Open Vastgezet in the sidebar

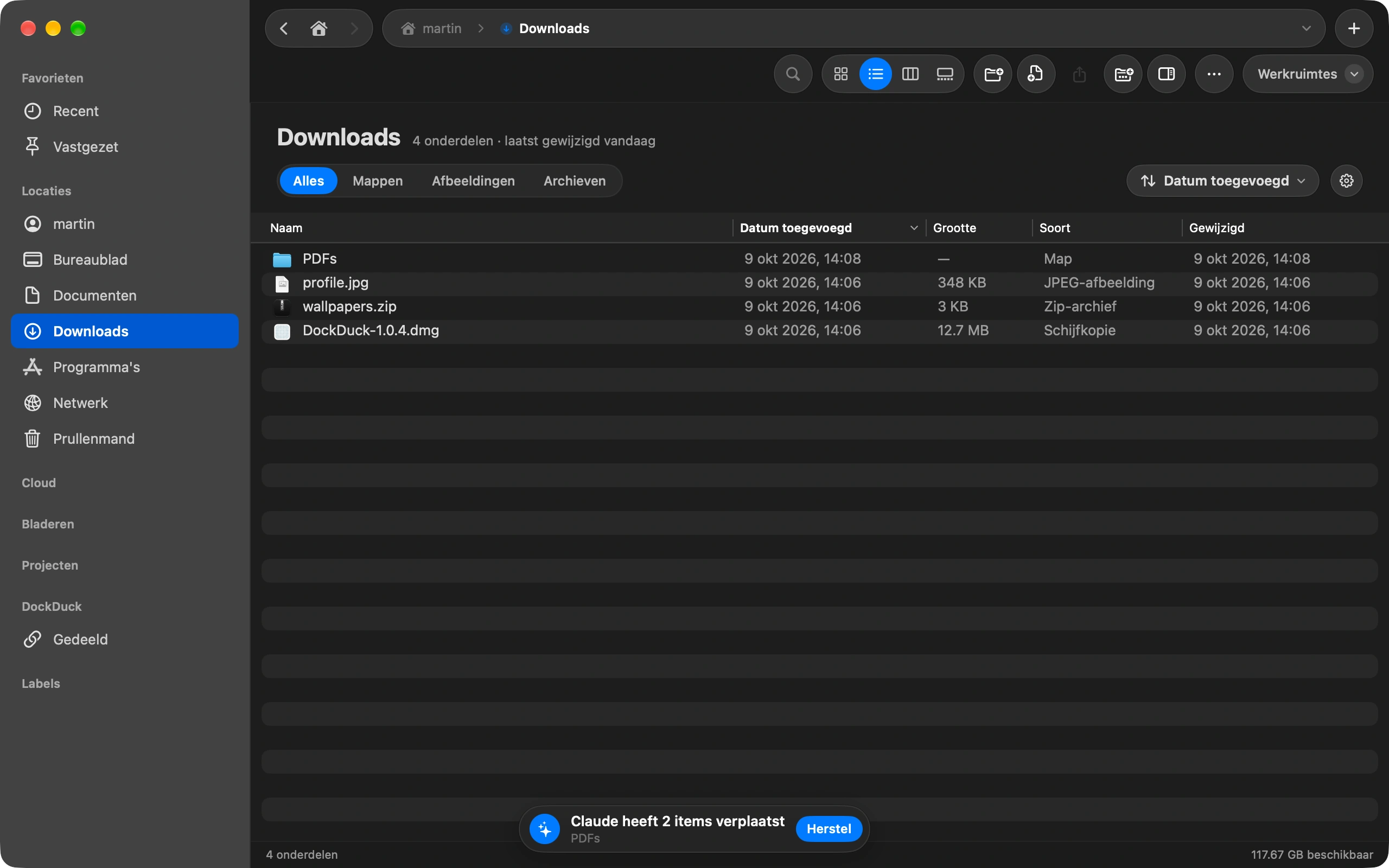point(125,146)
